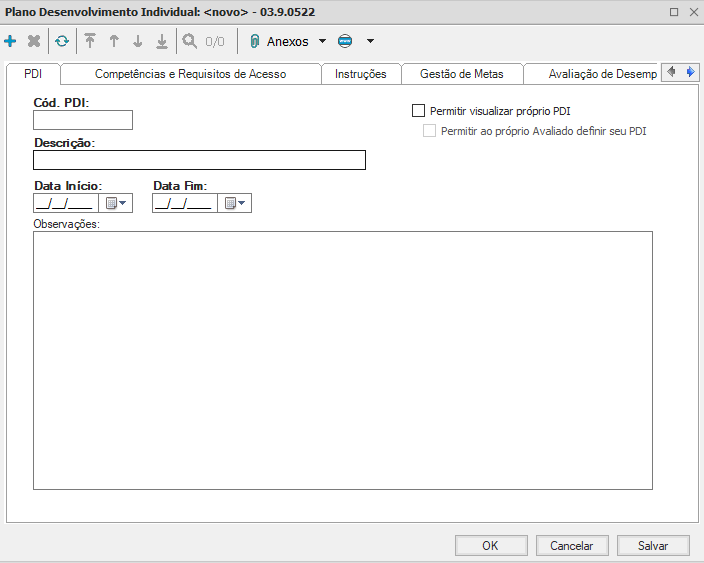Open the Gestão de Metas tab
This screenshot has width=704, height=563.
click(x=461, y=74)
